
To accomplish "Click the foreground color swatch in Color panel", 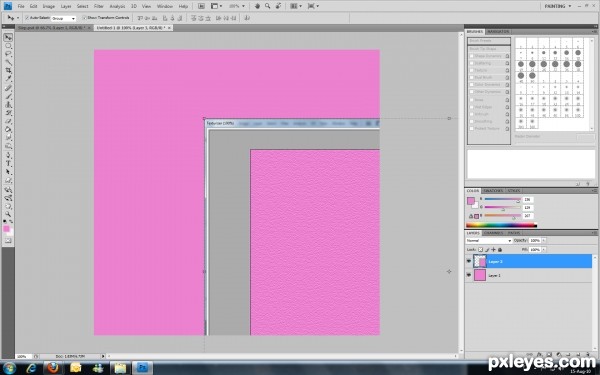I will (x=471, y=201).
